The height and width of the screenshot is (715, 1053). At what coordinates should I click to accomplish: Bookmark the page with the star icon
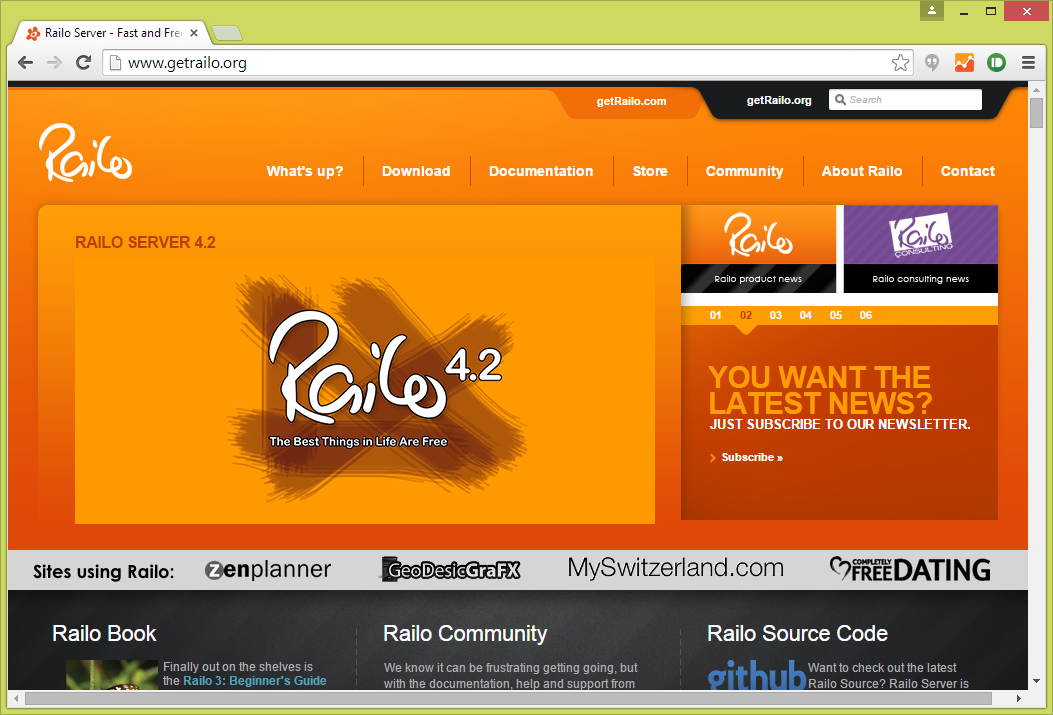tap(899, 62)
